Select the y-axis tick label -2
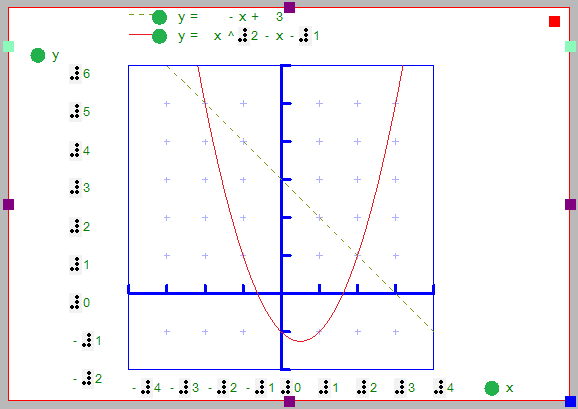The image size is (578, 409). point(87,378)
